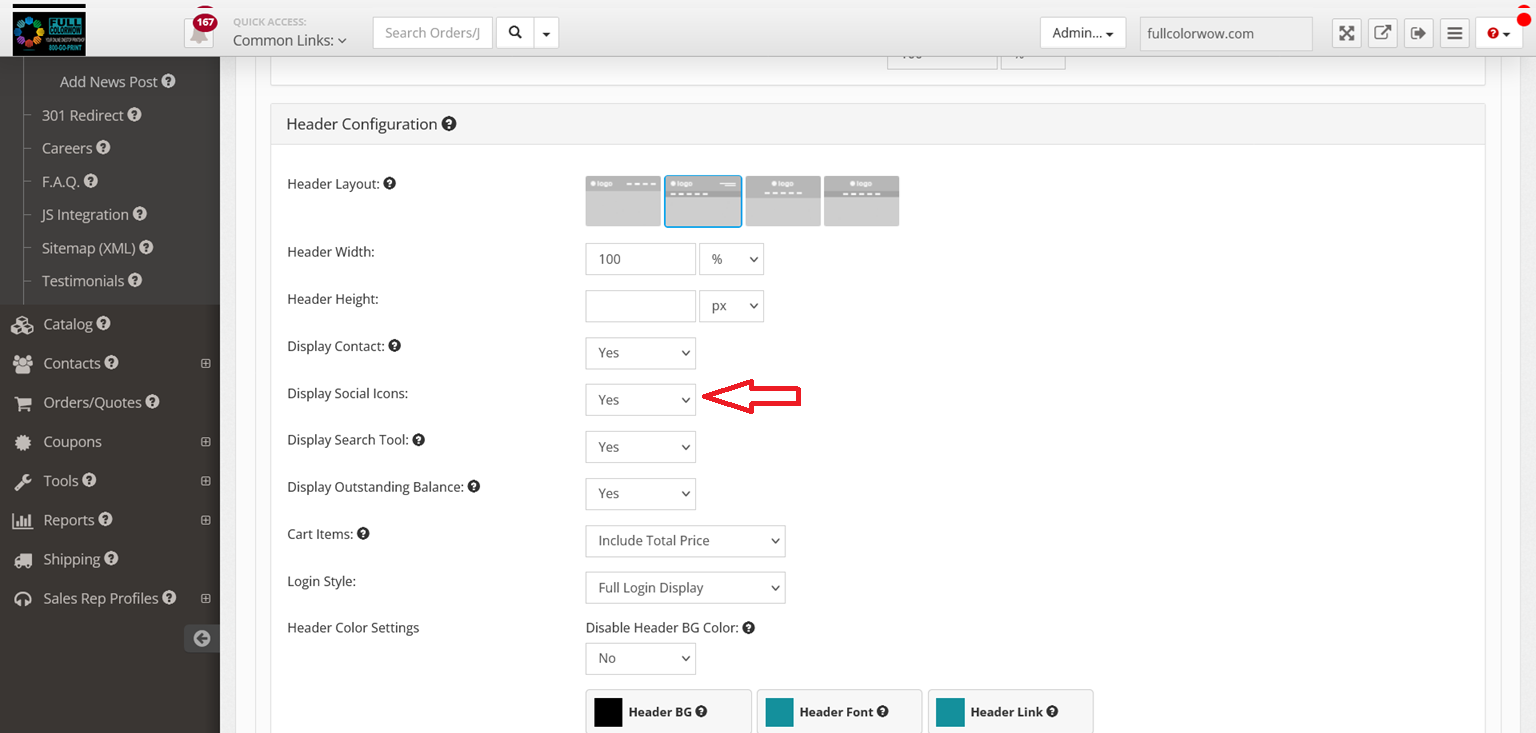Screen dimensions: 1536x733
Task: Choose the fourth header layout option
Action: pos(861,201)
